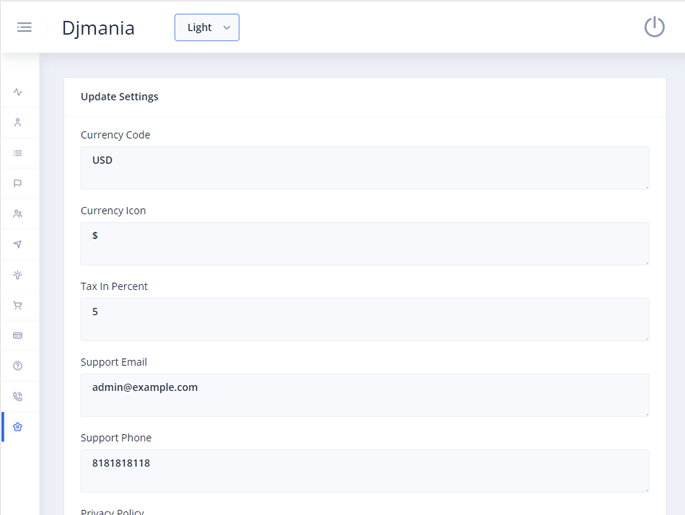The image size is (685, 515).
Task: Open the flag icon in sidebar
Action: click(18, 183)
